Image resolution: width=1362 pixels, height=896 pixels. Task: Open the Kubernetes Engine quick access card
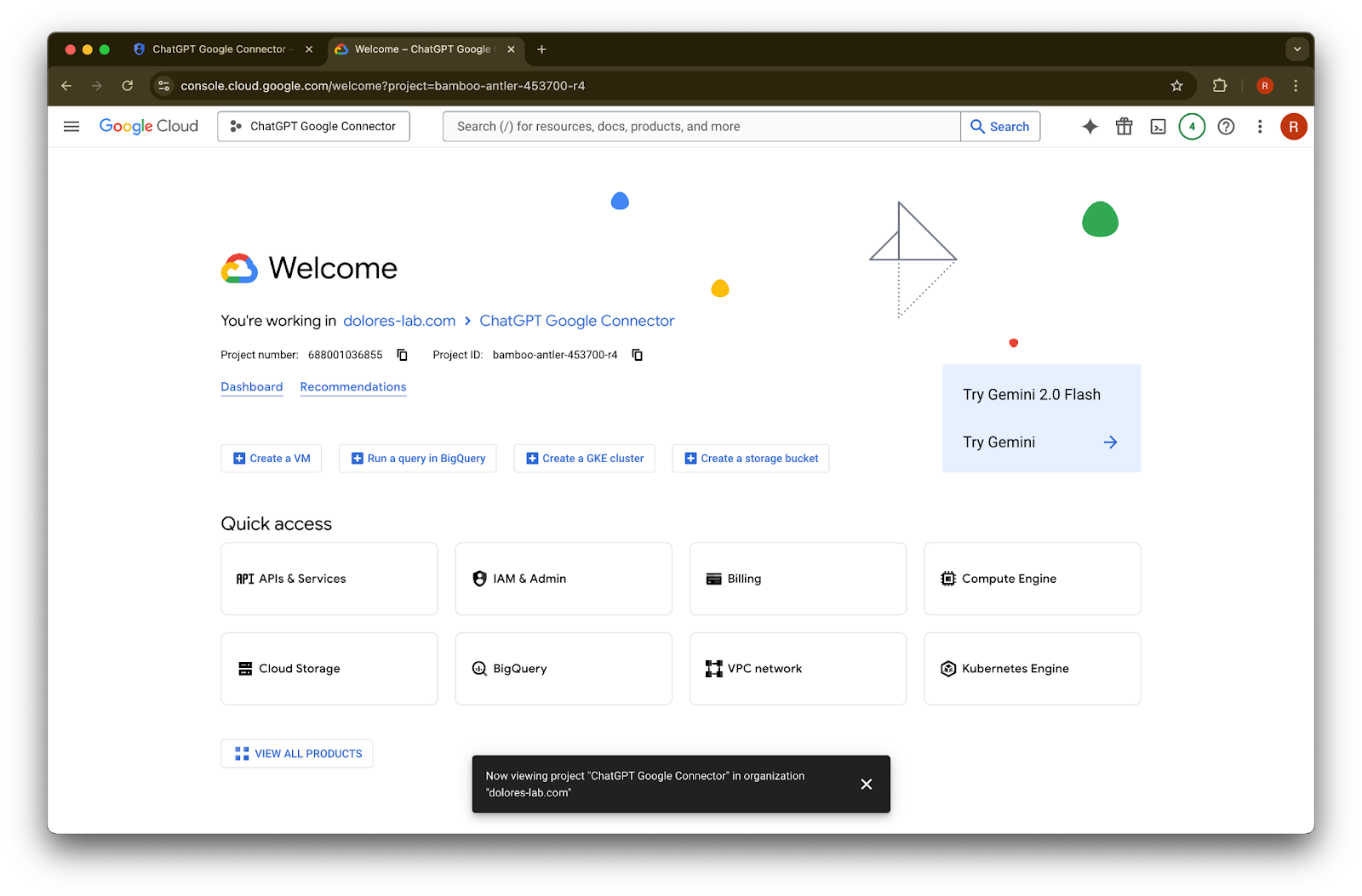(1033, 669)
